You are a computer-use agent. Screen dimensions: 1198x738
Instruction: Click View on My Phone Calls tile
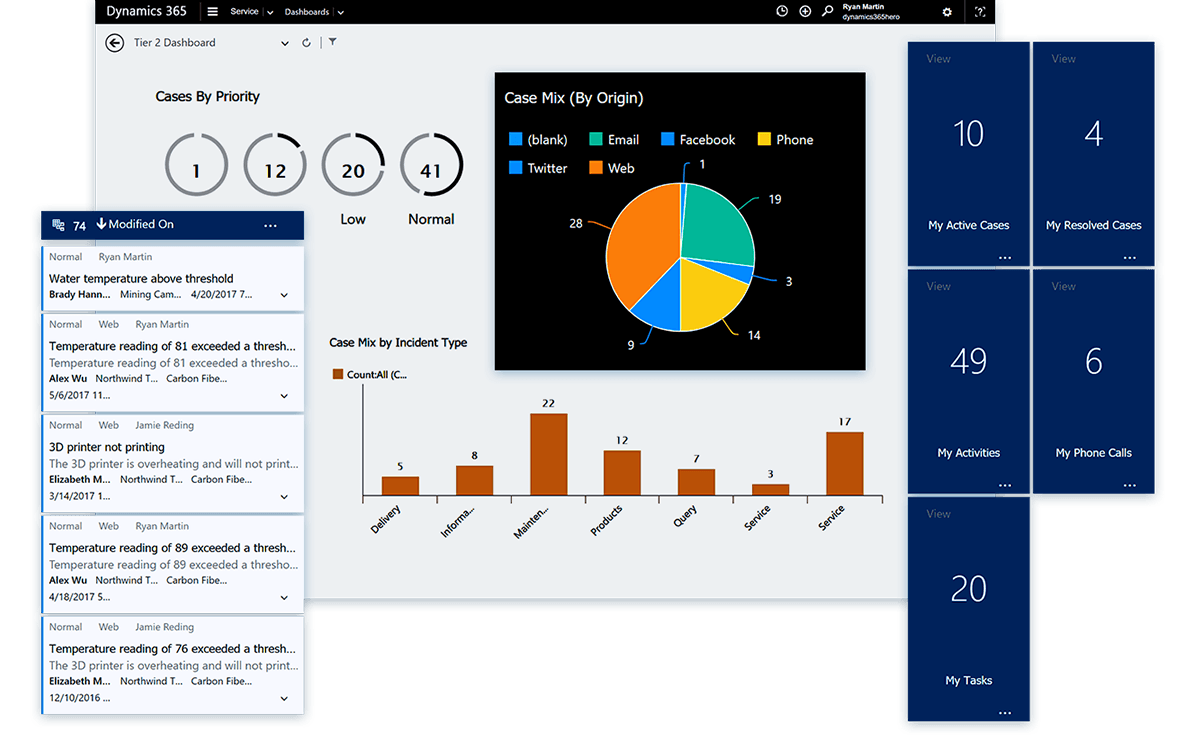tap(1063, 286)
